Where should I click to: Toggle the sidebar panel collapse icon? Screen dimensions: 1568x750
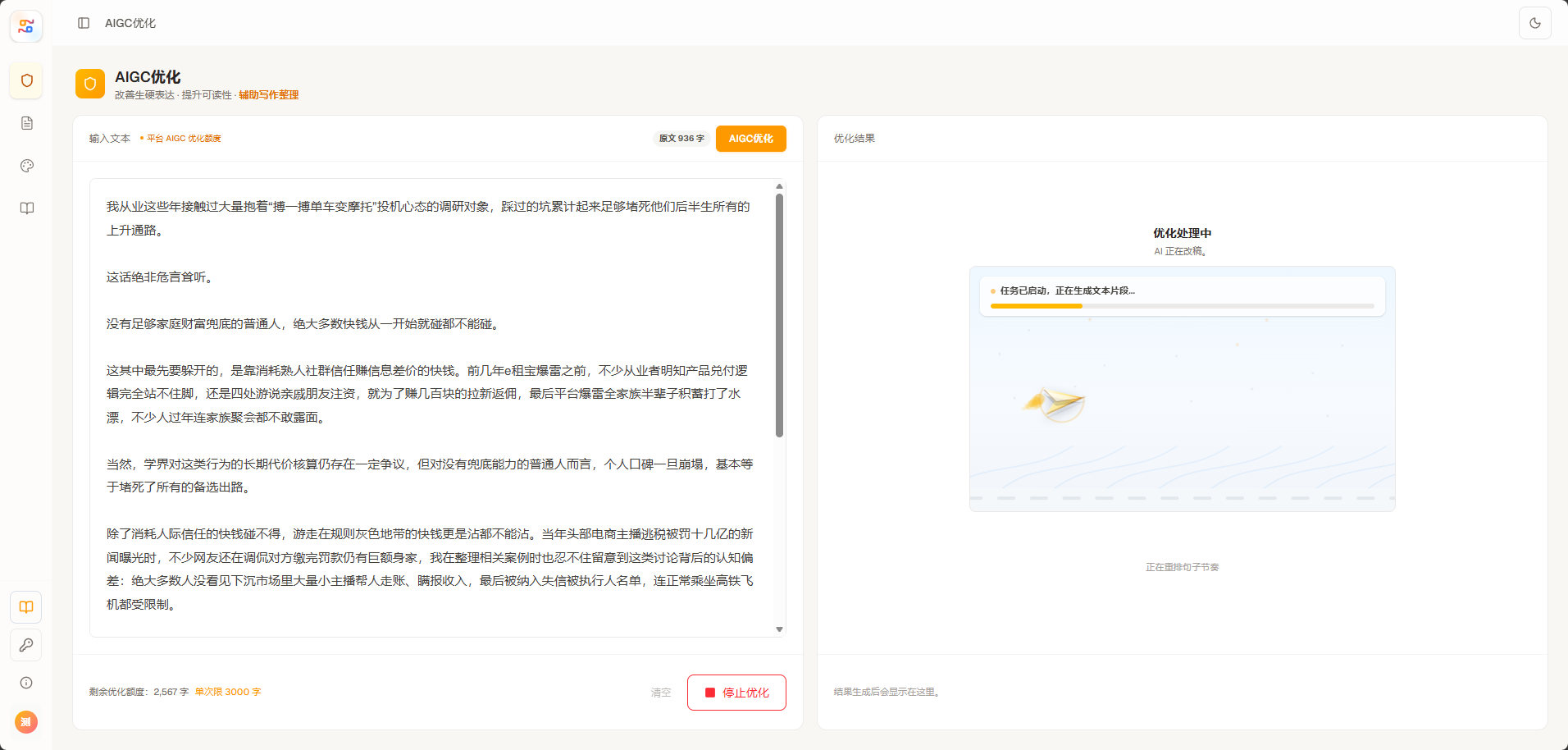click(84, 23)
